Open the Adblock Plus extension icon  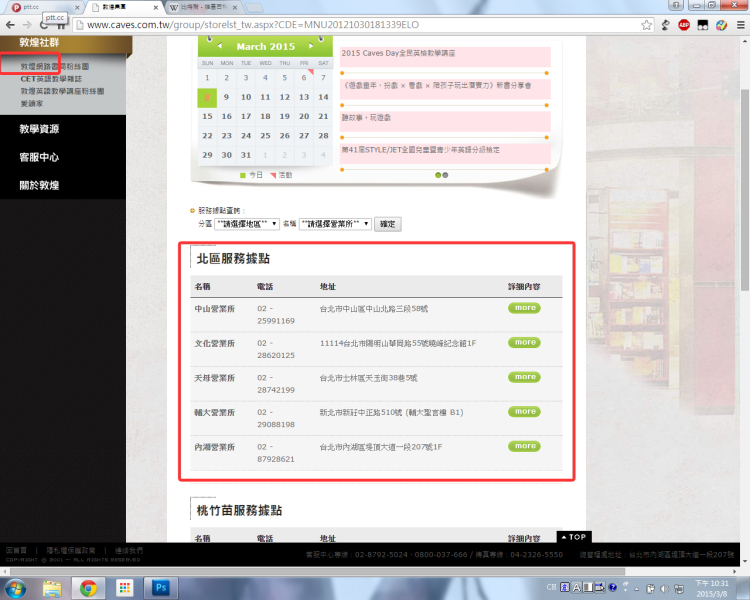click(x=684, y=25)
